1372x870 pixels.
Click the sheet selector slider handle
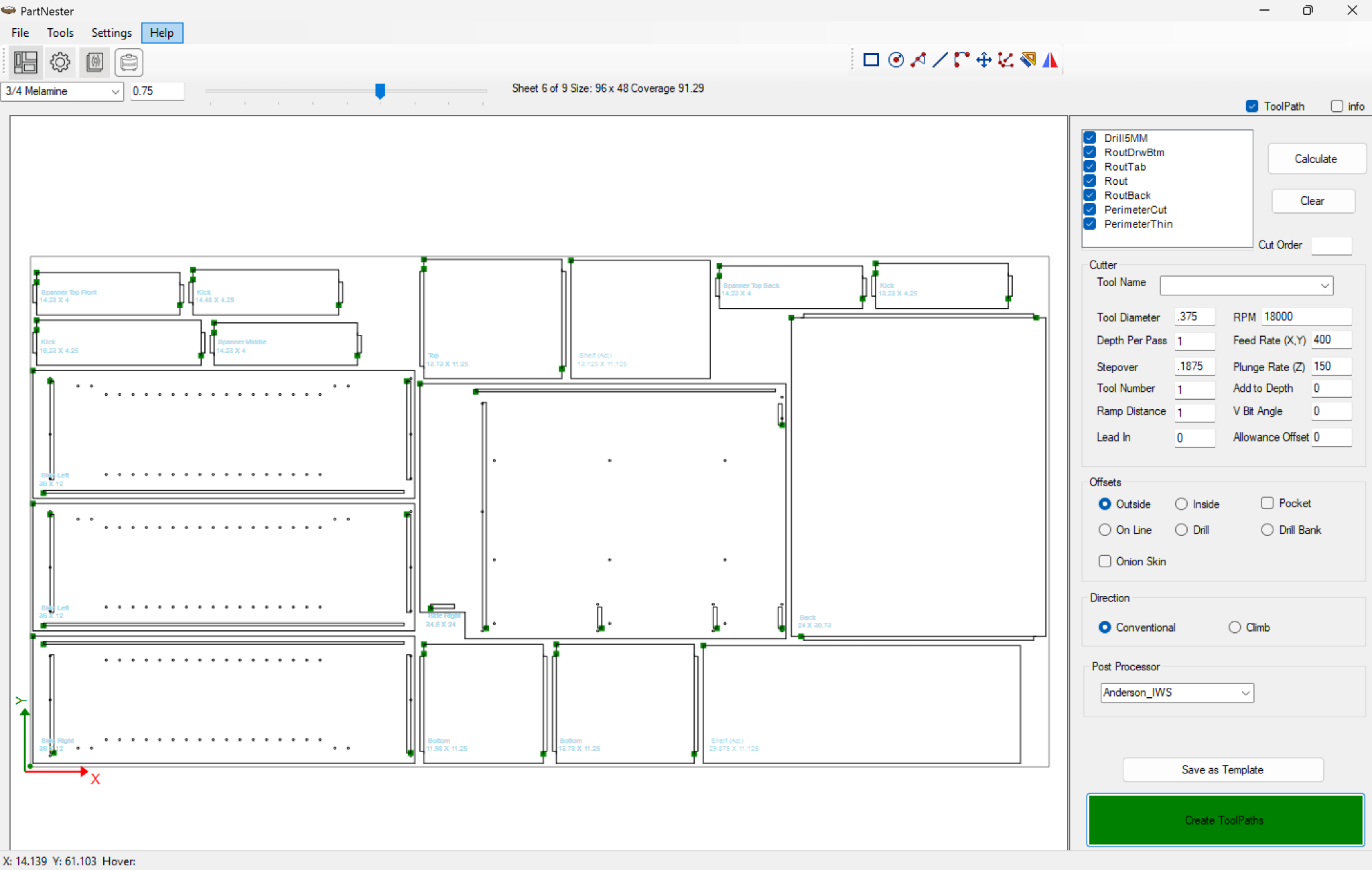(x=380, y=91)
